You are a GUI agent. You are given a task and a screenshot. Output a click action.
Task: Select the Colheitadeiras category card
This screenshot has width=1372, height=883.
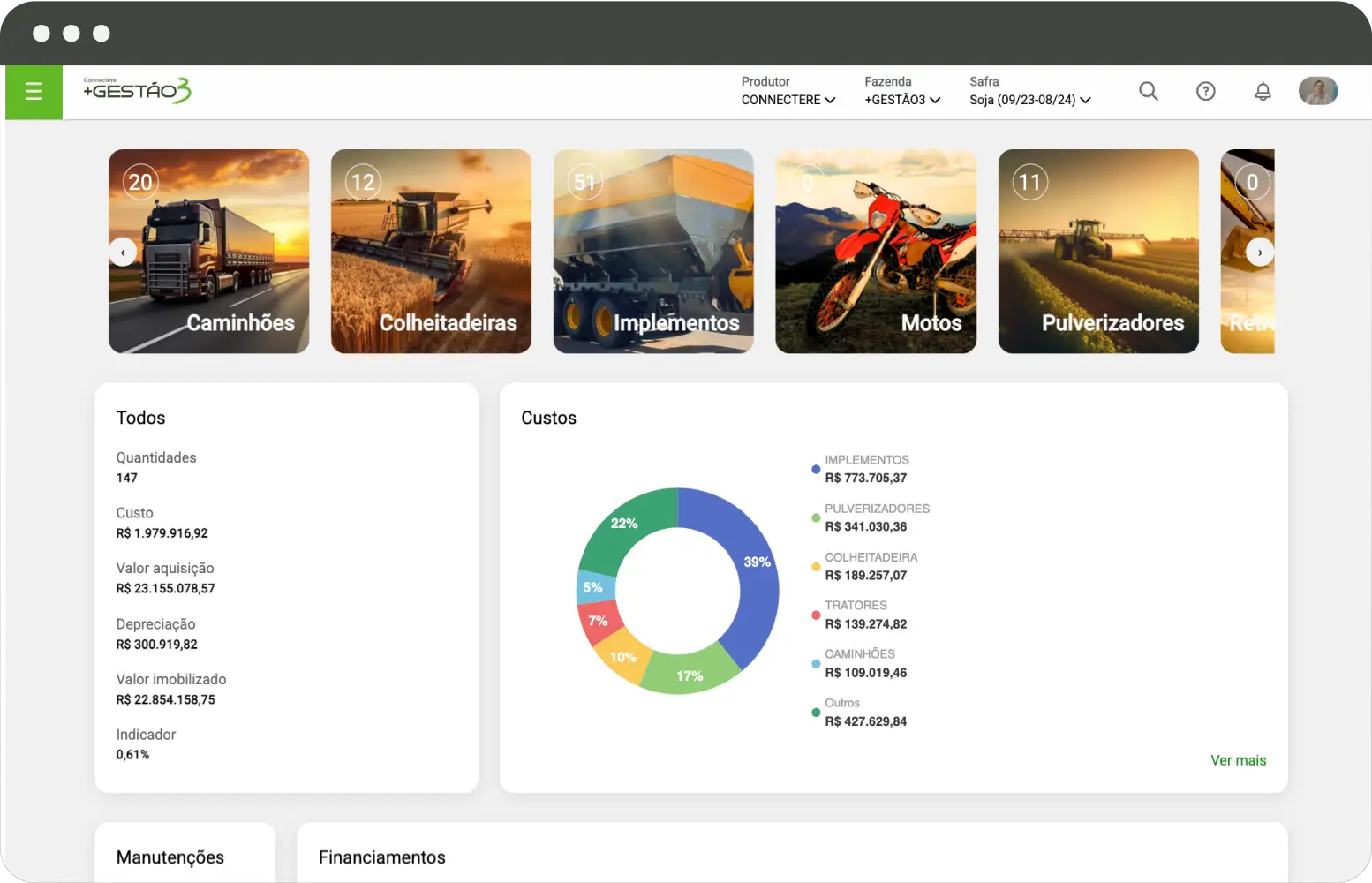pyautogui.click(x=431, y=252)
